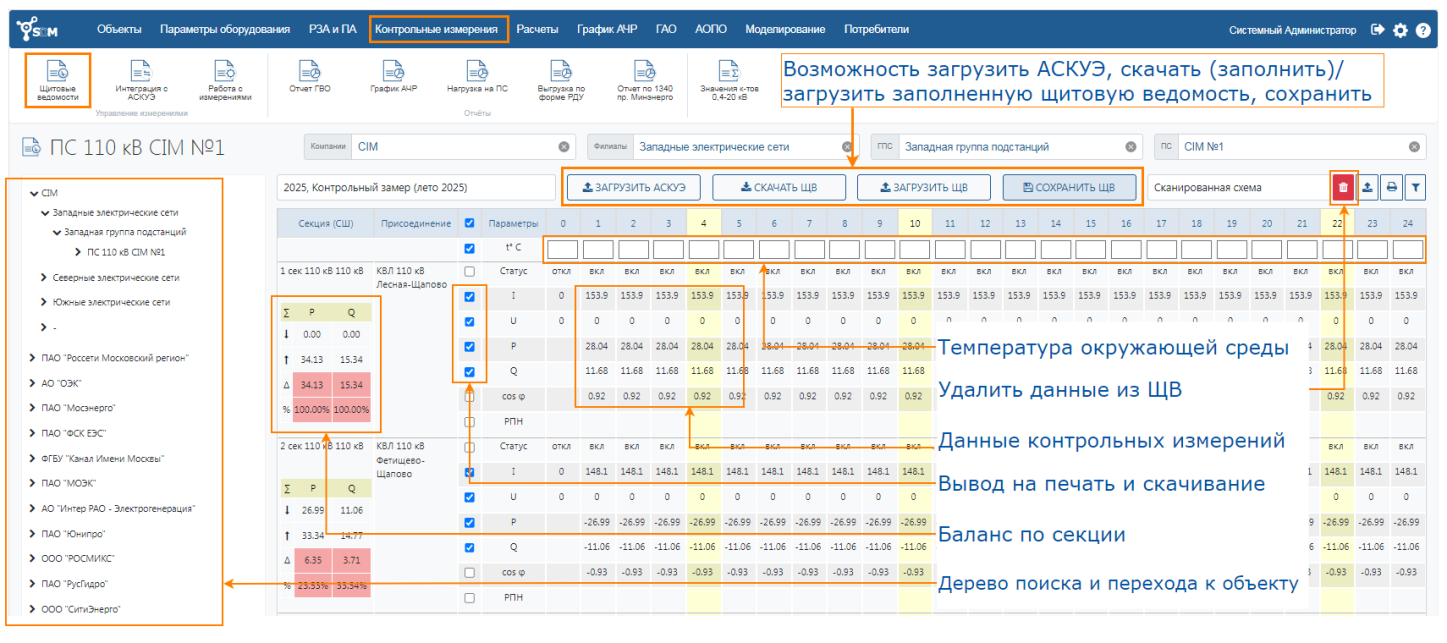Enable the cos φ row checkbox
Screen dimensions: 1447x643
470,397
